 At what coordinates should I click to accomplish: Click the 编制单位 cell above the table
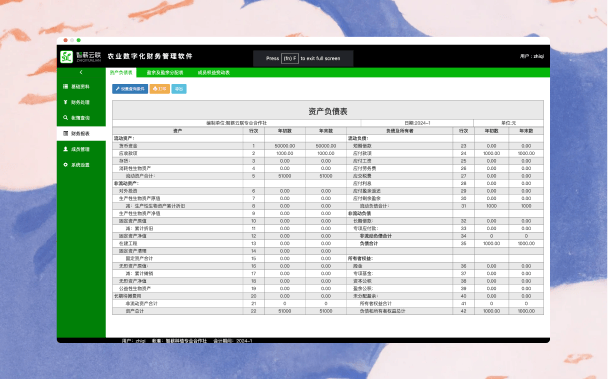click(237, 123)
